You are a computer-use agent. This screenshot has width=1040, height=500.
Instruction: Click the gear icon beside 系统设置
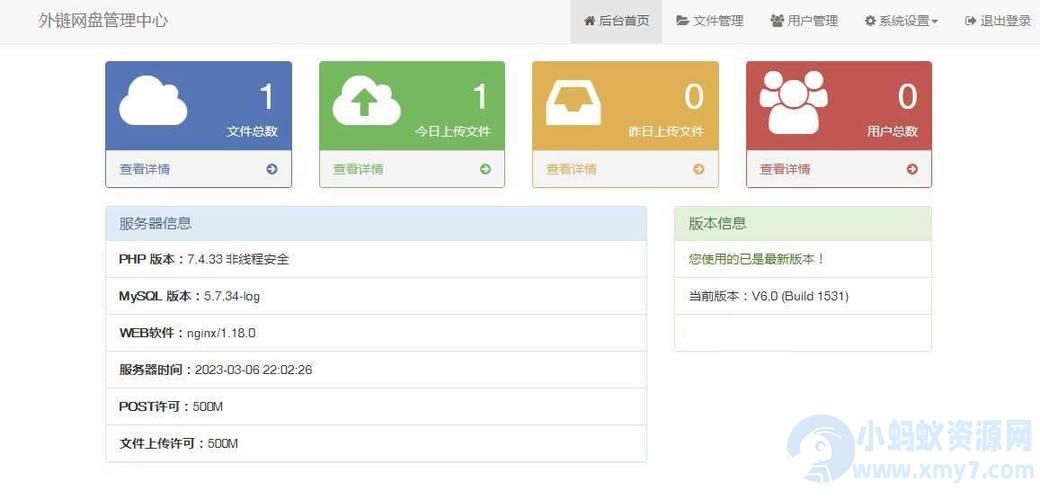point(870,21)
